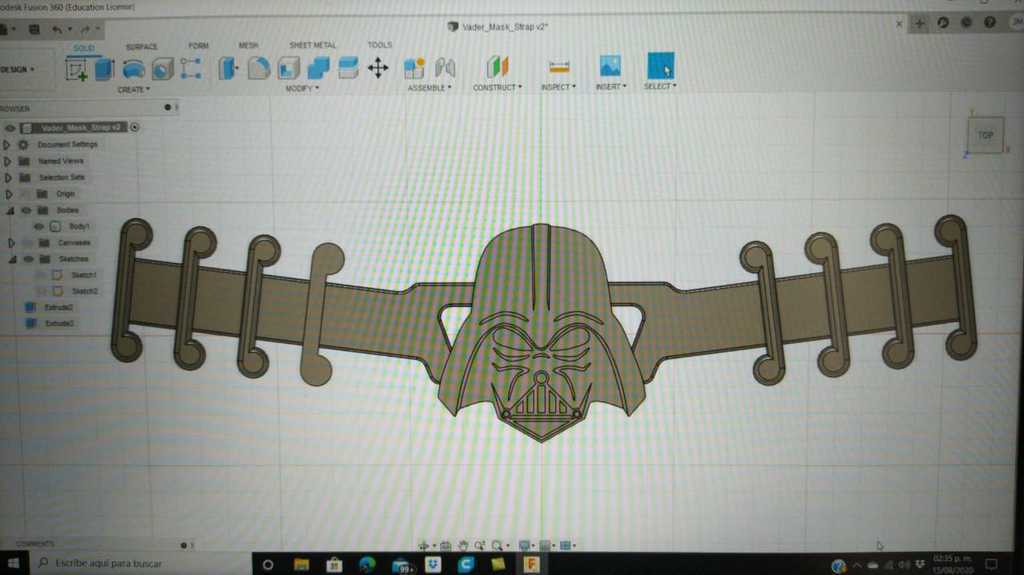Collapse the Bodies node

point(10,210)
